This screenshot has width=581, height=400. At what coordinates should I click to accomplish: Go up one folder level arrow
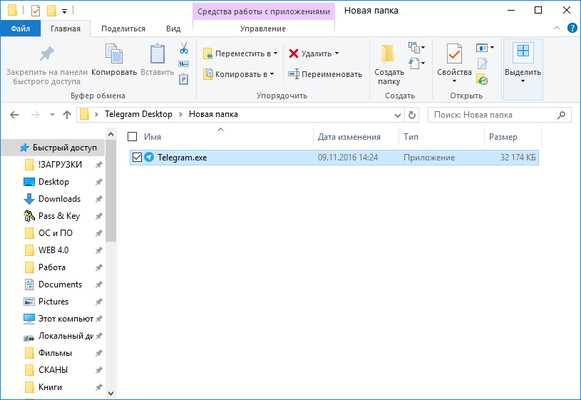tap(67, 115)
